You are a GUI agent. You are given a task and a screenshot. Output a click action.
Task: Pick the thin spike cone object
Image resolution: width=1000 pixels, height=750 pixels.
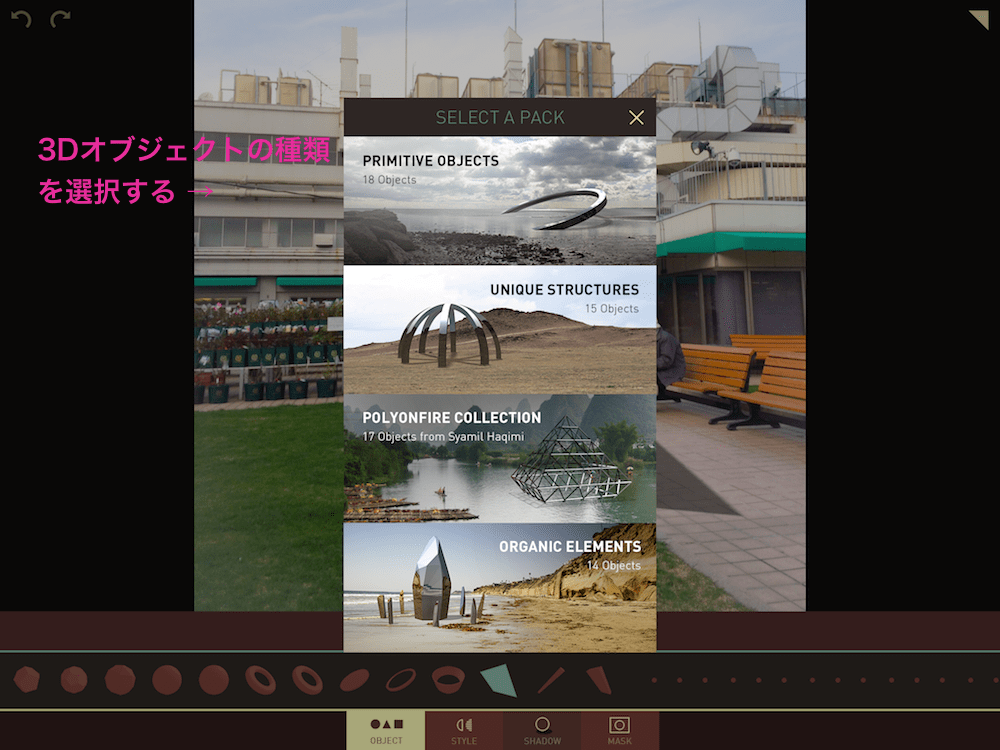point(550,680)
